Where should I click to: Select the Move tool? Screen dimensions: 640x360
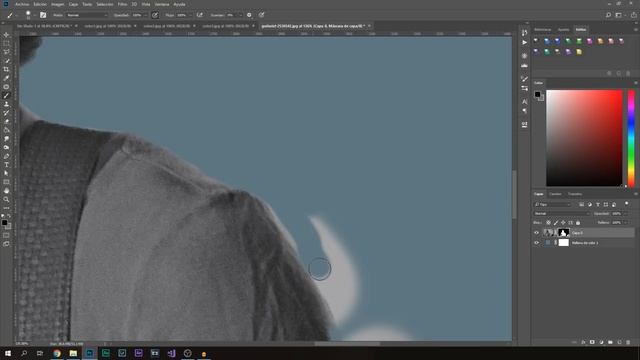tap(6, 35)
